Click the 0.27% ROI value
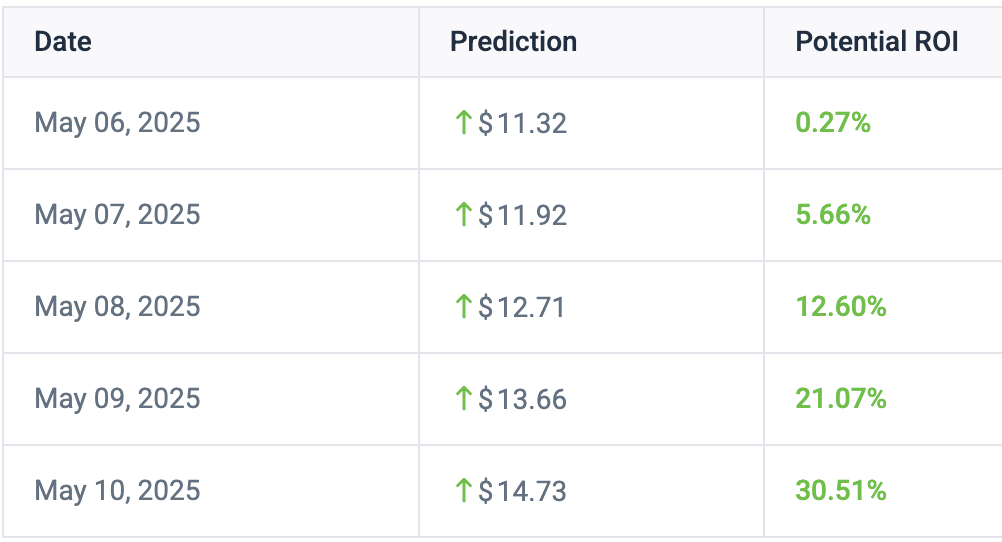Viewport: 1002px width, 542px height. 833,123
